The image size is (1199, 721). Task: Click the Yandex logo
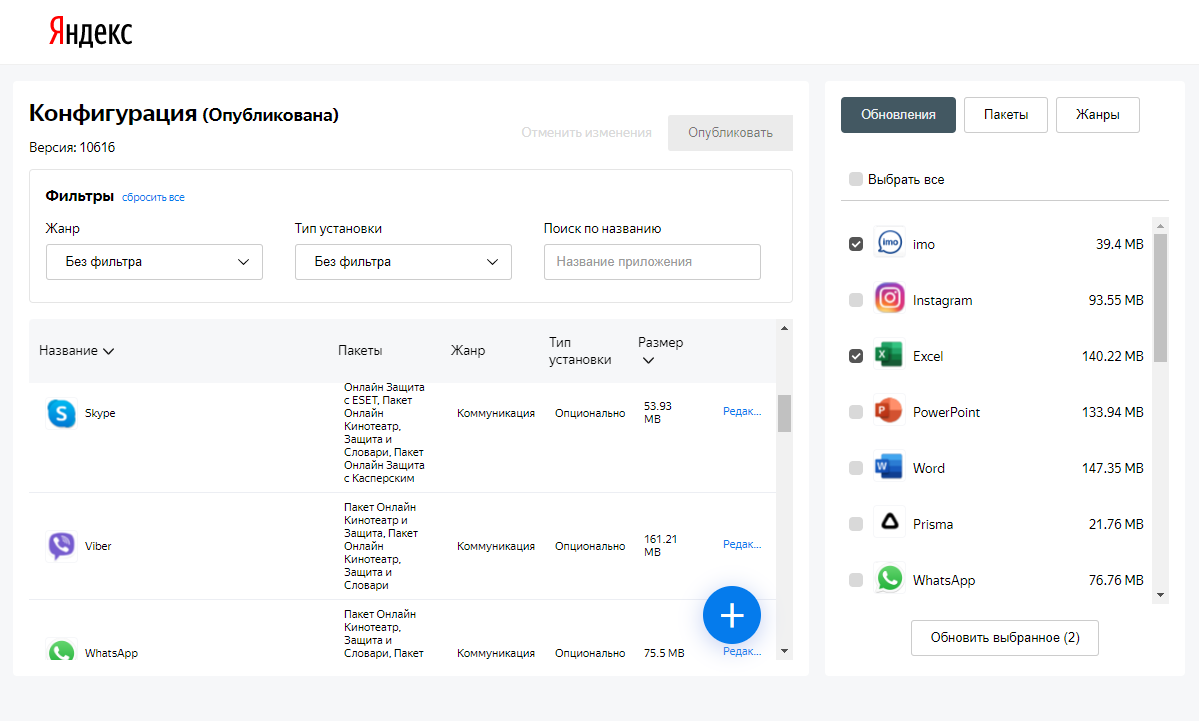pyautogui.click(x=90, y=32)
